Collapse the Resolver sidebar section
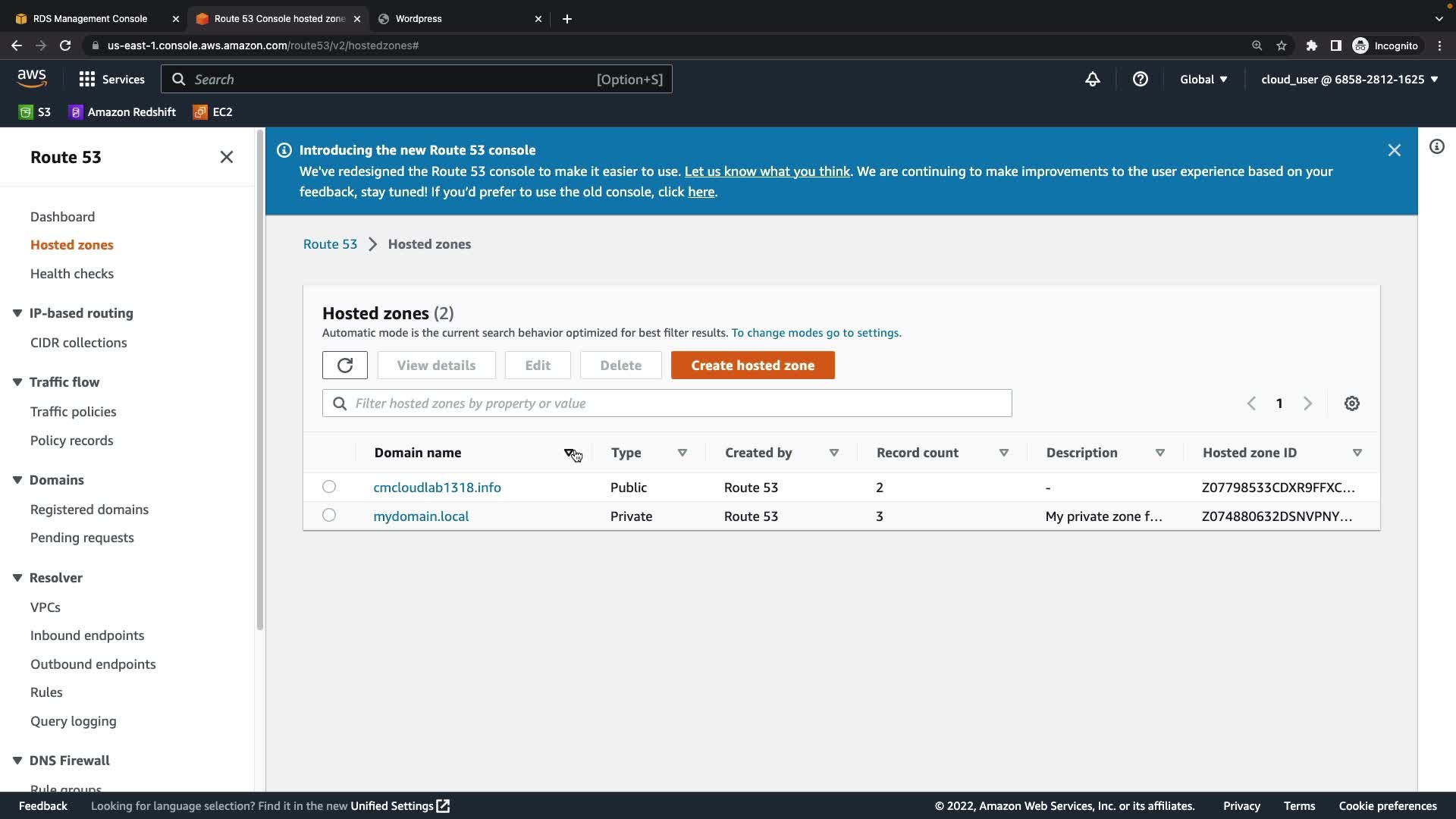1456x819 pixels. click(x=17, y=578)
